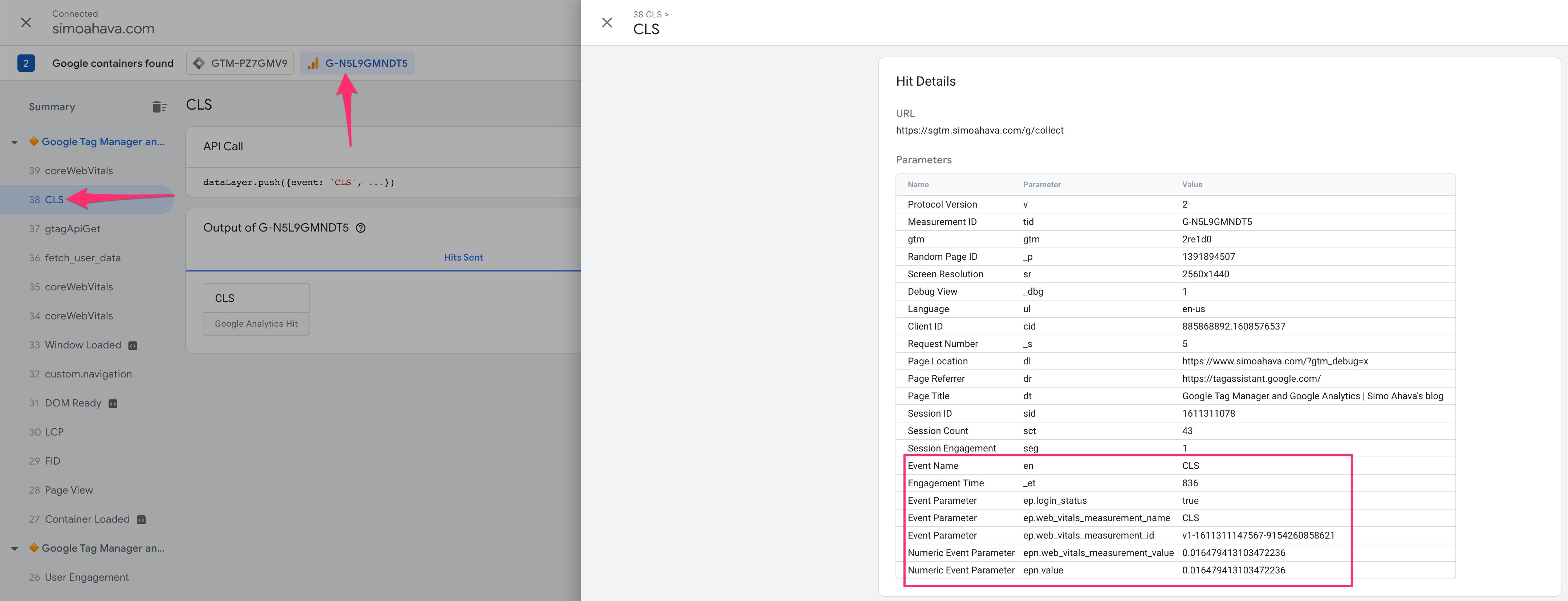1568x601 pixels.
Task: Select event 37 gtagApiGet
Action: click(65, 229)
